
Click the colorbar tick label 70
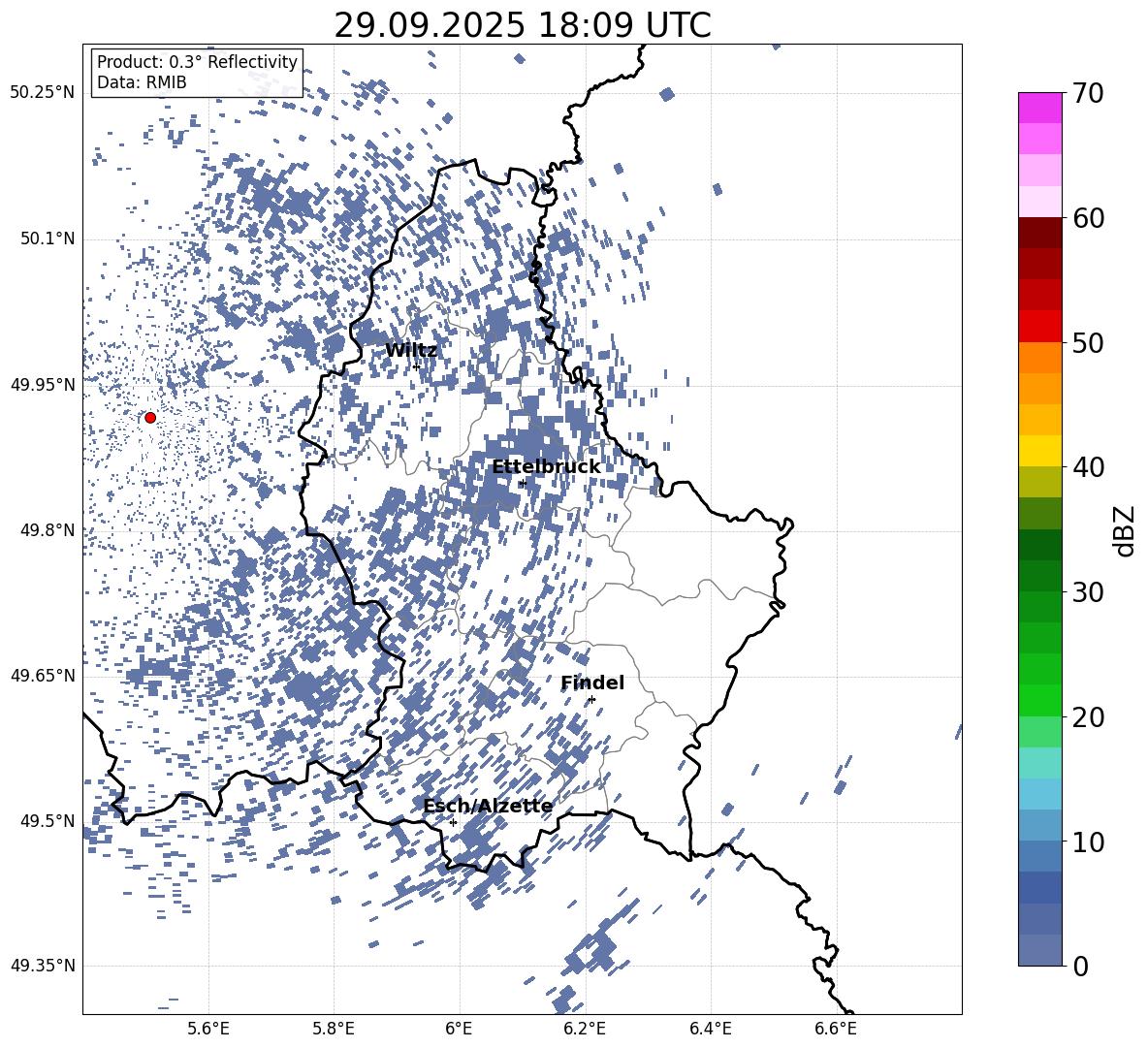pos(1088,93)
